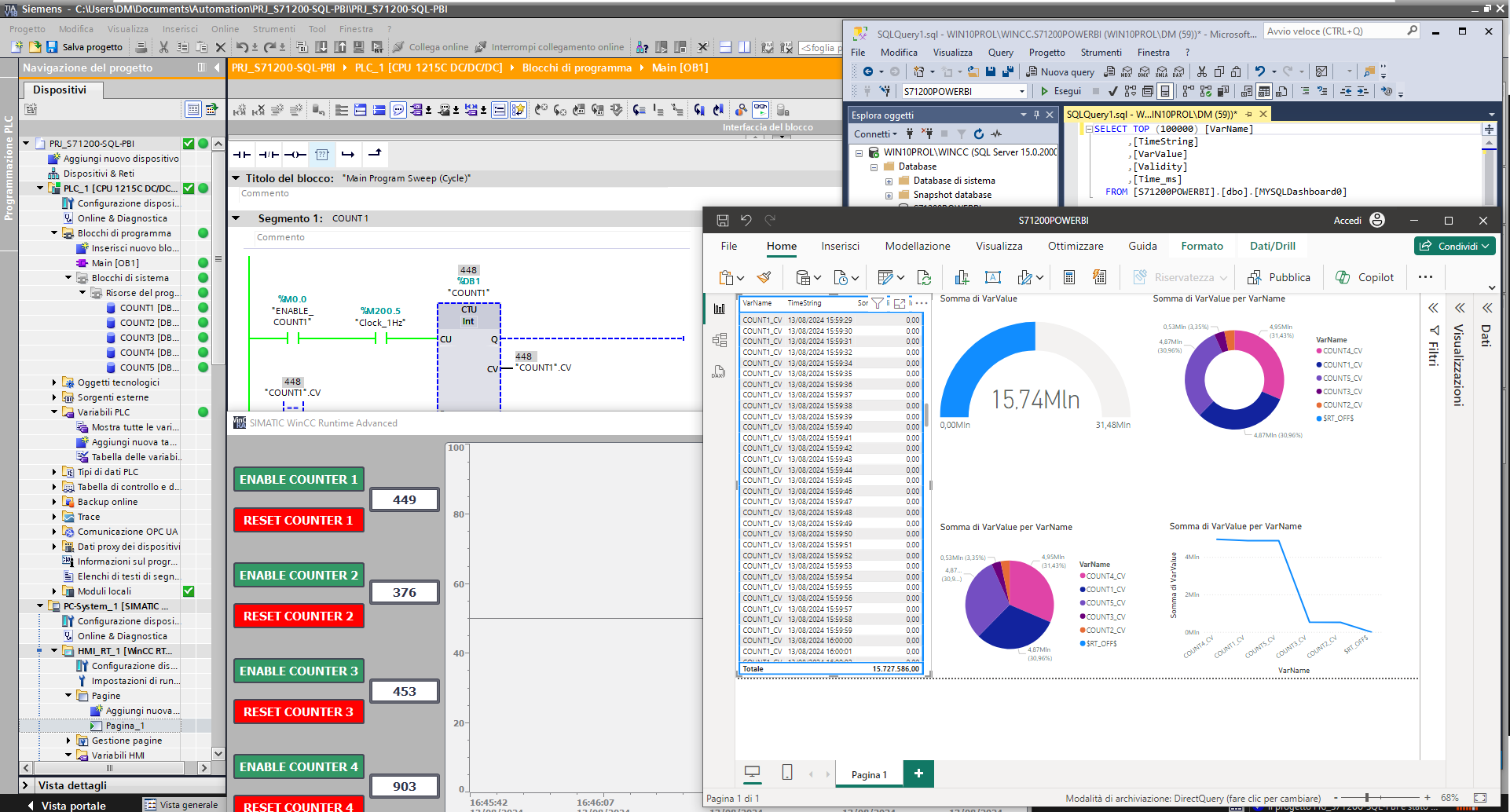1510x812 pixels.
Task: Open the Modellazione tab in Power BI
Action: 918,246
